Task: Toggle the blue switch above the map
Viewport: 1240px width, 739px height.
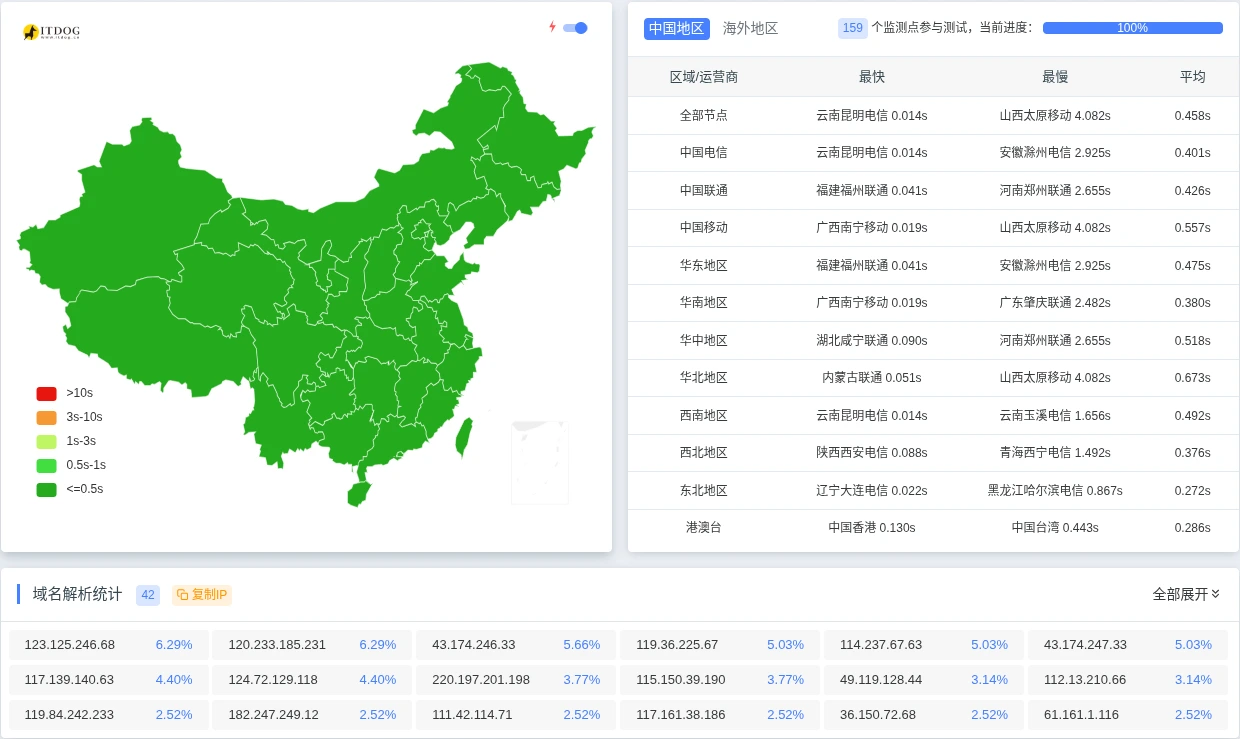Action: (x=575, y=28)
